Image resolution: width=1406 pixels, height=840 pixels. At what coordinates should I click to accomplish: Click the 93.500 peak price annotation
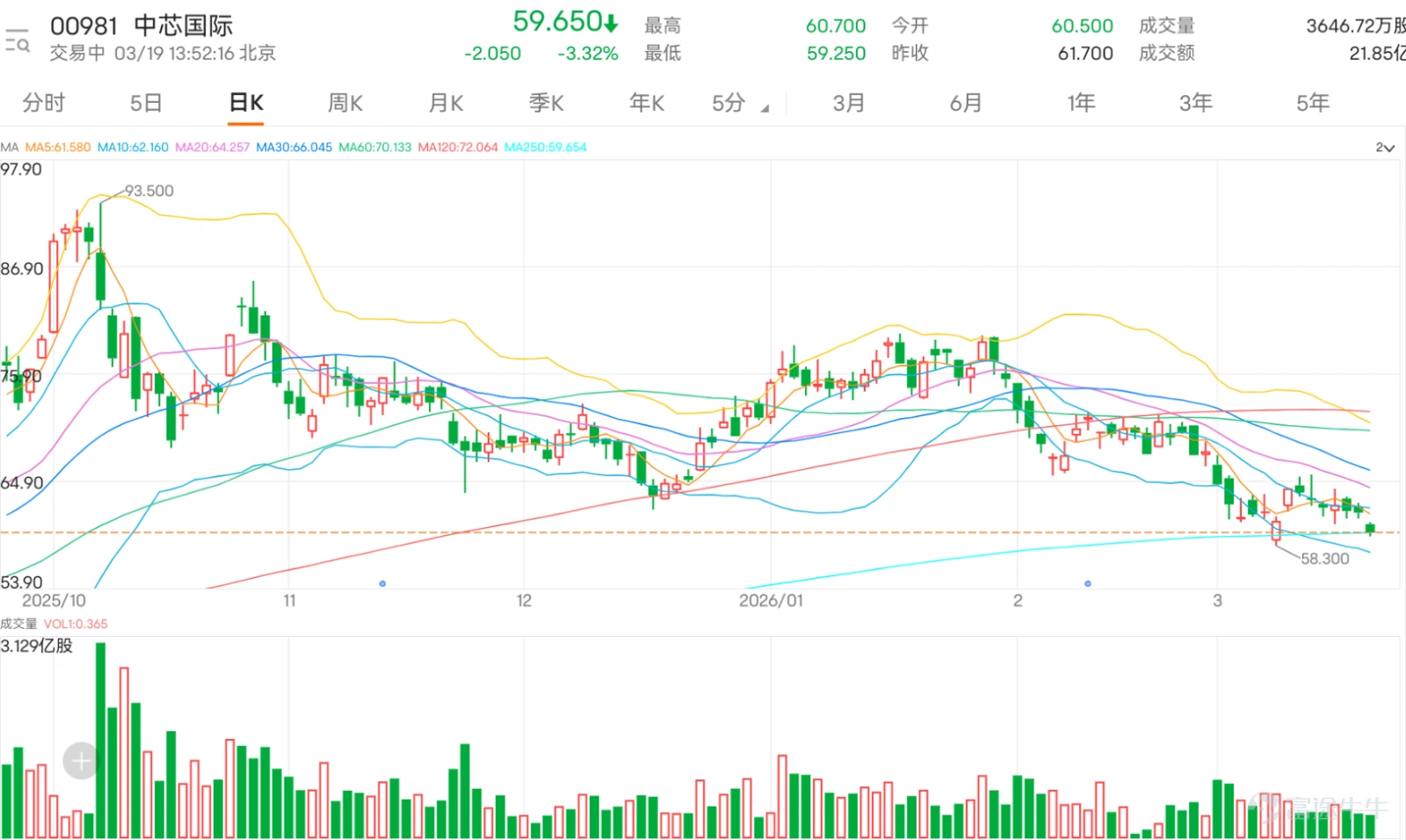click(x=149, y=191)
